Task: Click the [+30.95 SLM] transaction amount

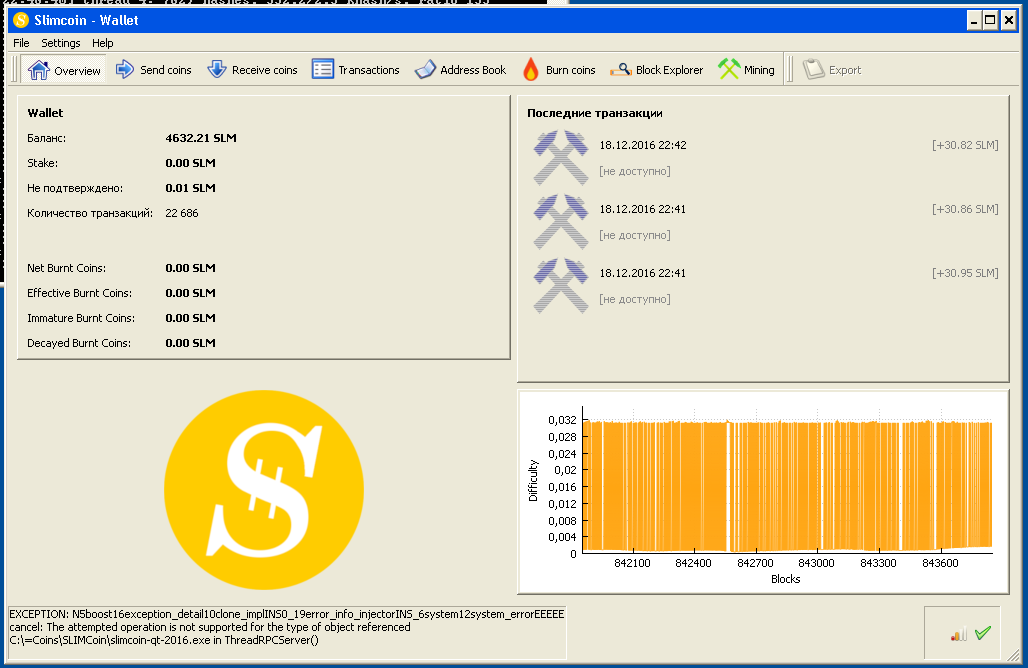Action: coord(965,273)
